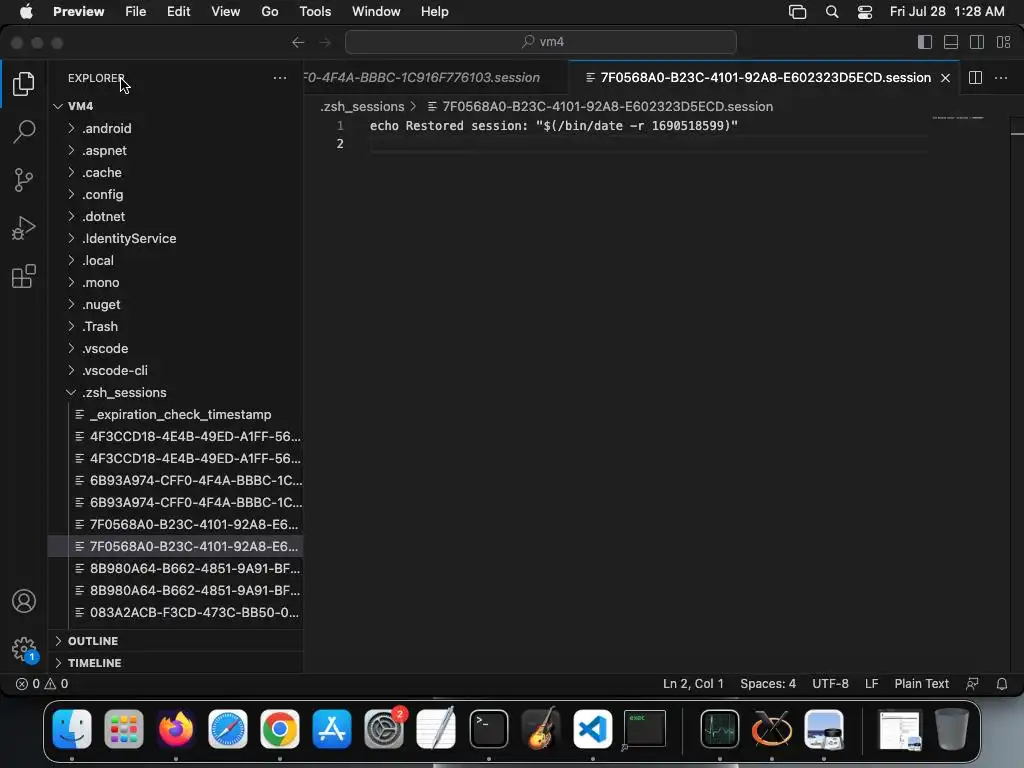Open 083A2ACB-F3CD-473C file in explorer

click(x=175, y=613)
